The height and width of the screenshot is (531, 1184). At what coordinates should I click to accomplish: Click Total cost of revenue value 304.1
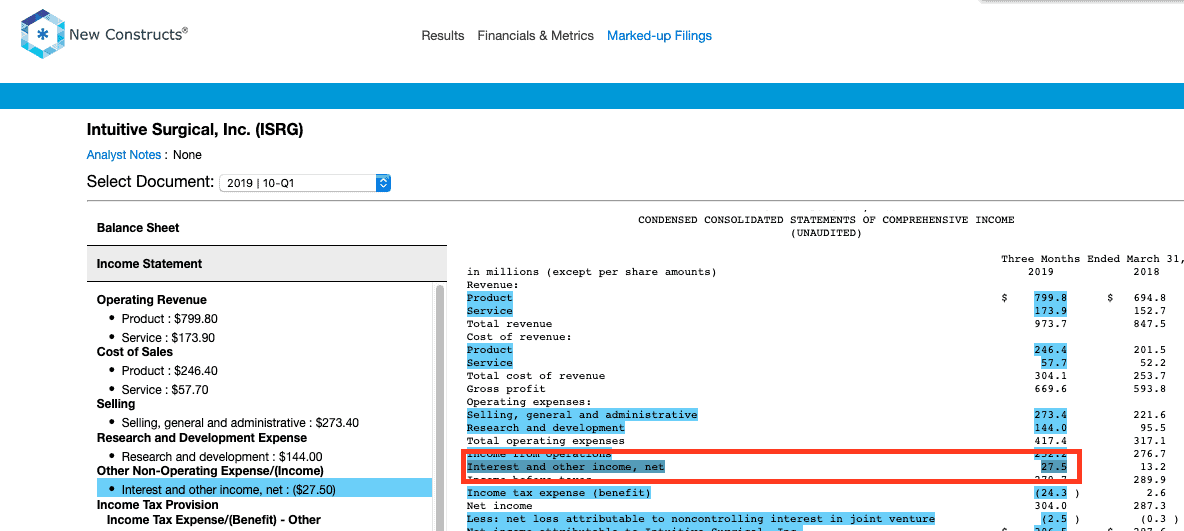(1051, 375)
